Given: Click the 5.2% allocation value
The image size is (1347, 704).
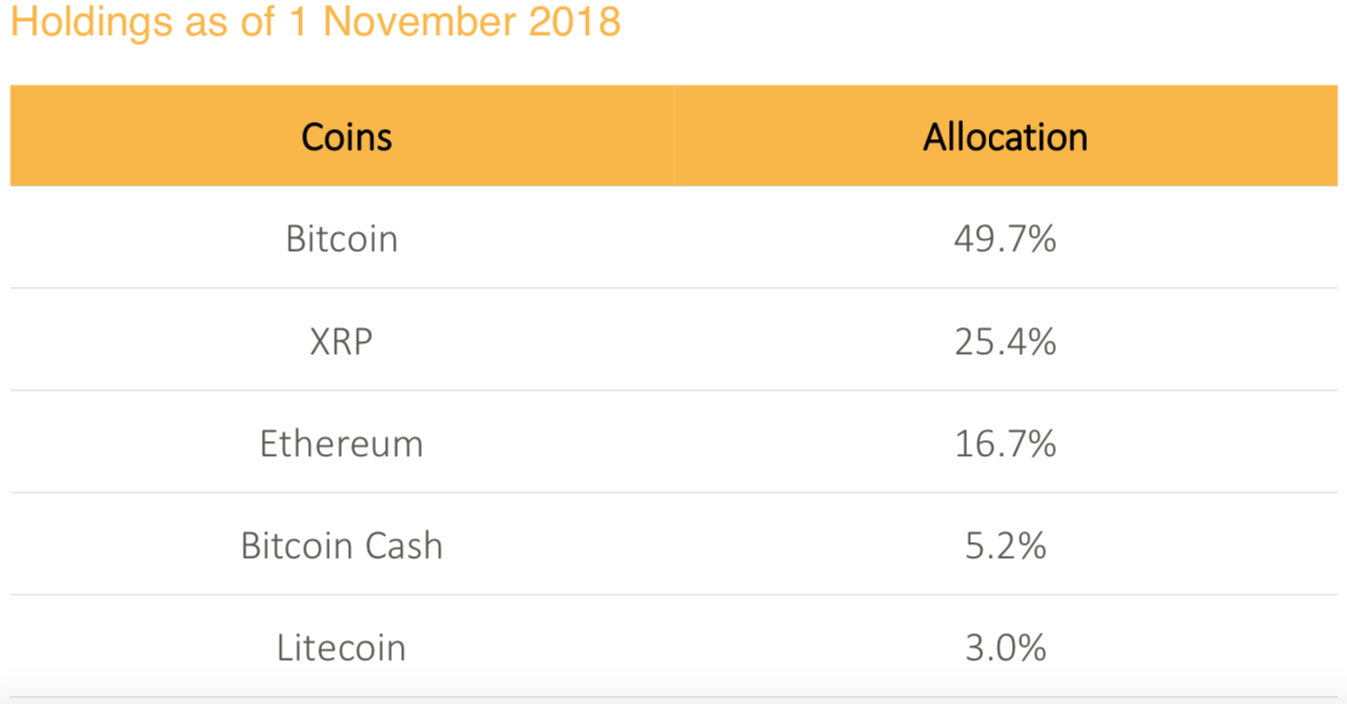Looking at the screenshot, I should coord(1005,545).
